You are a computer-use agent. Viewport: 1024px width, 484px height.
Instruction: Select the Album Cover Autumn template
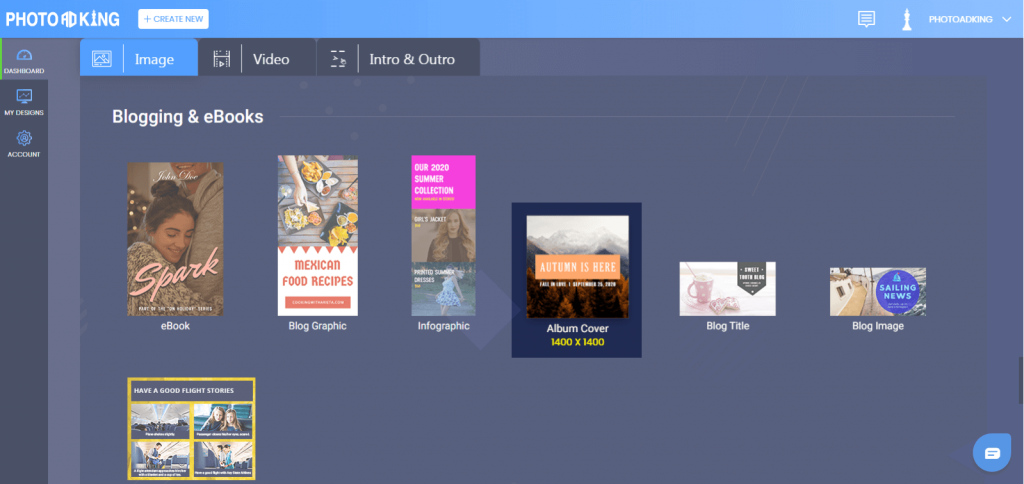pos(577,266)
